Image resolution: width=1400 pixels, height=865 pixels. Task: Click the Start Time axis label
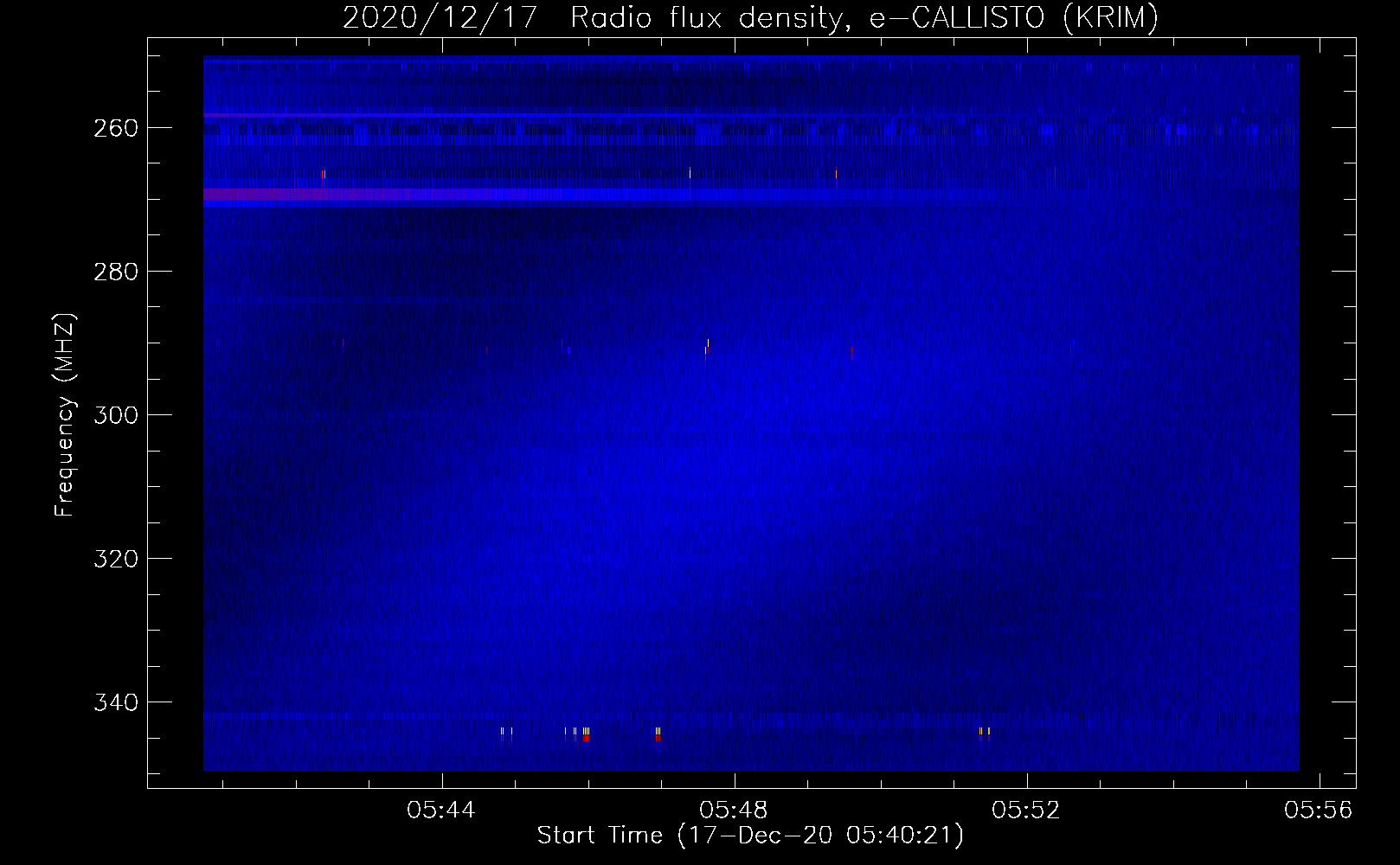tap(750, 836)
